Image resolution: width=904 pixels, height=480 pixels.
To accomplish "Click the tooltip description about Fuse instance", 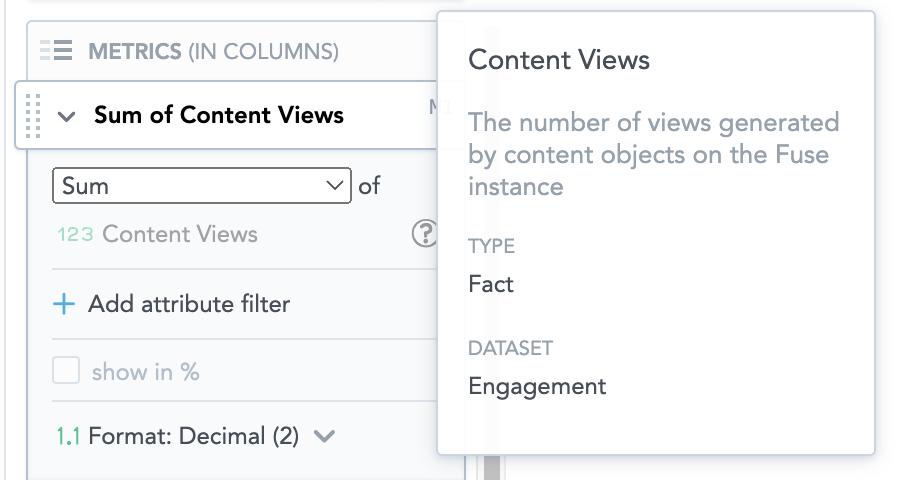I will click(653, 154).
